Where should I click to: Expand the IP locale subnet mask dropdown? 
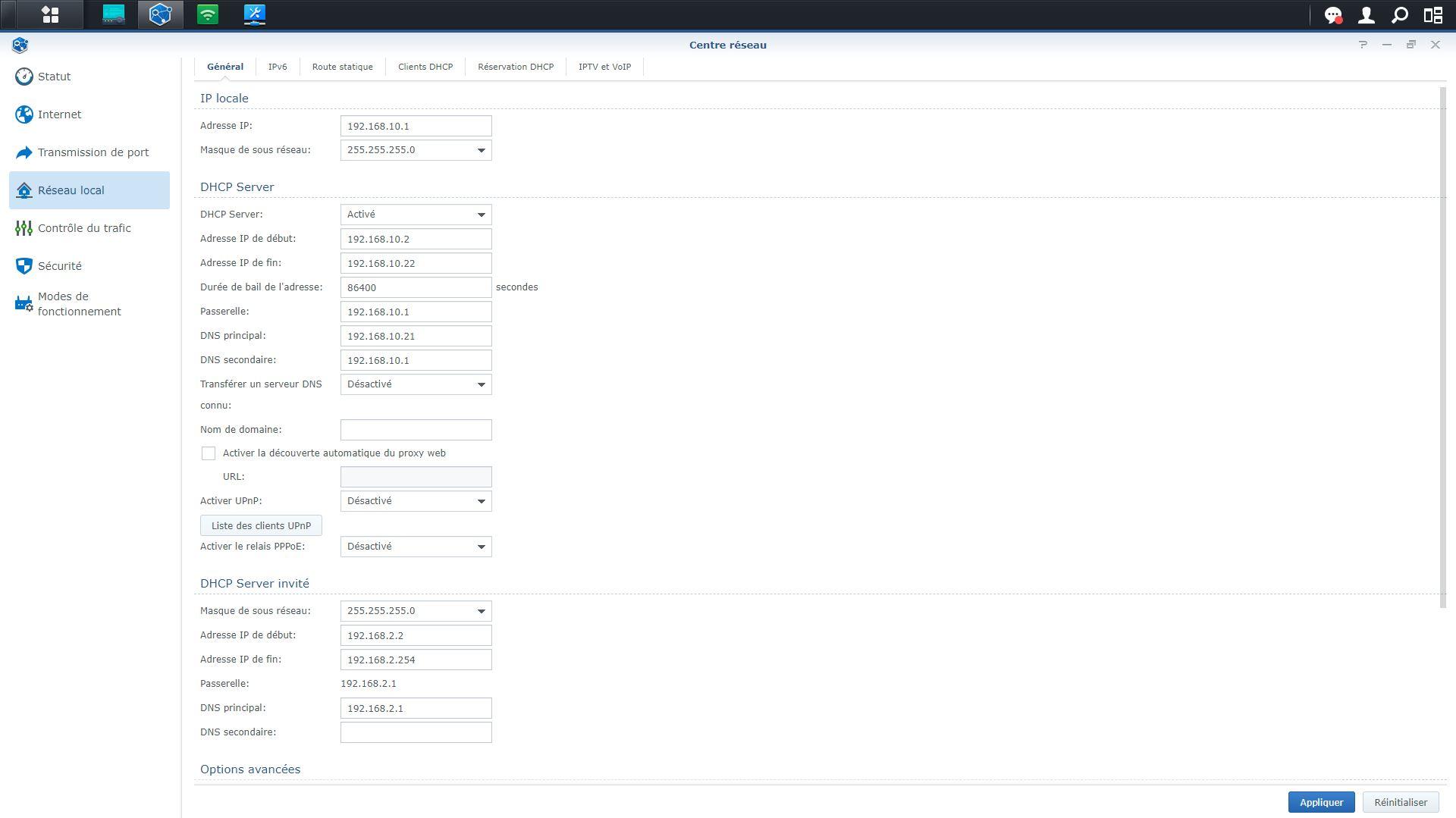click(x=416, y=150)
